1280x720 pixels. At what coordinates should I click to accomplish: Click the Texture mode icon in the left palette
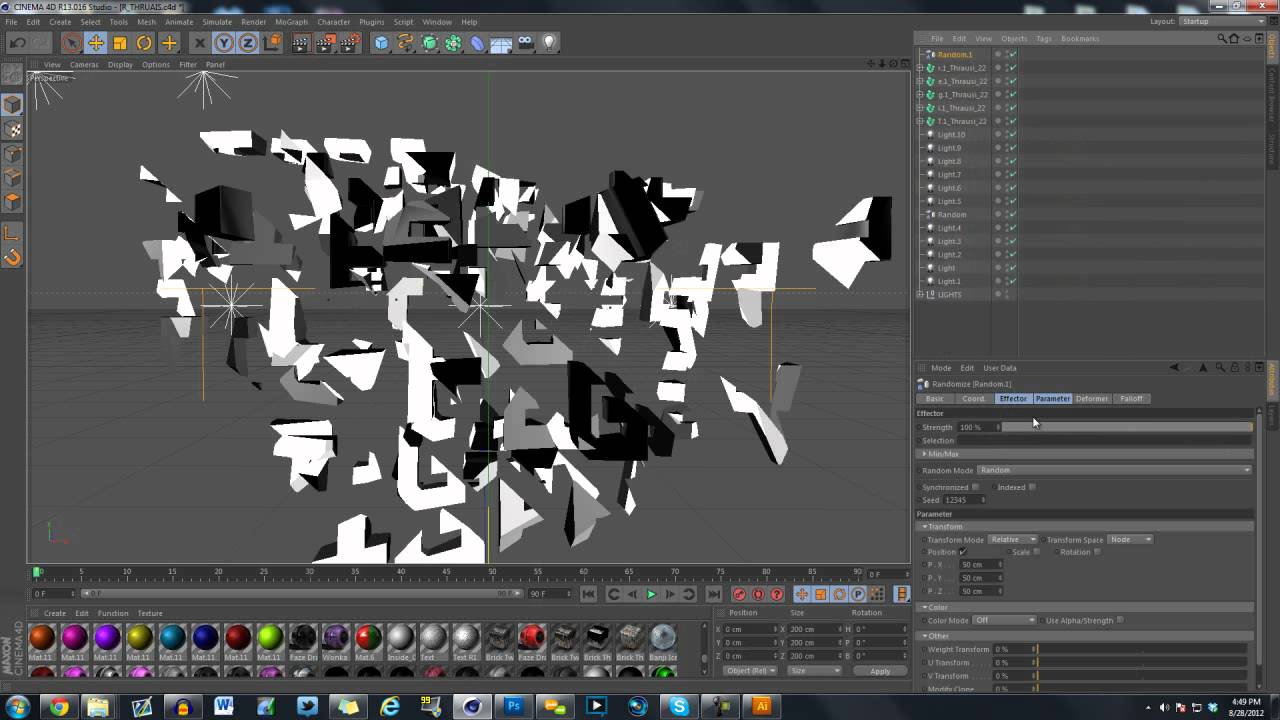[12, 129]
